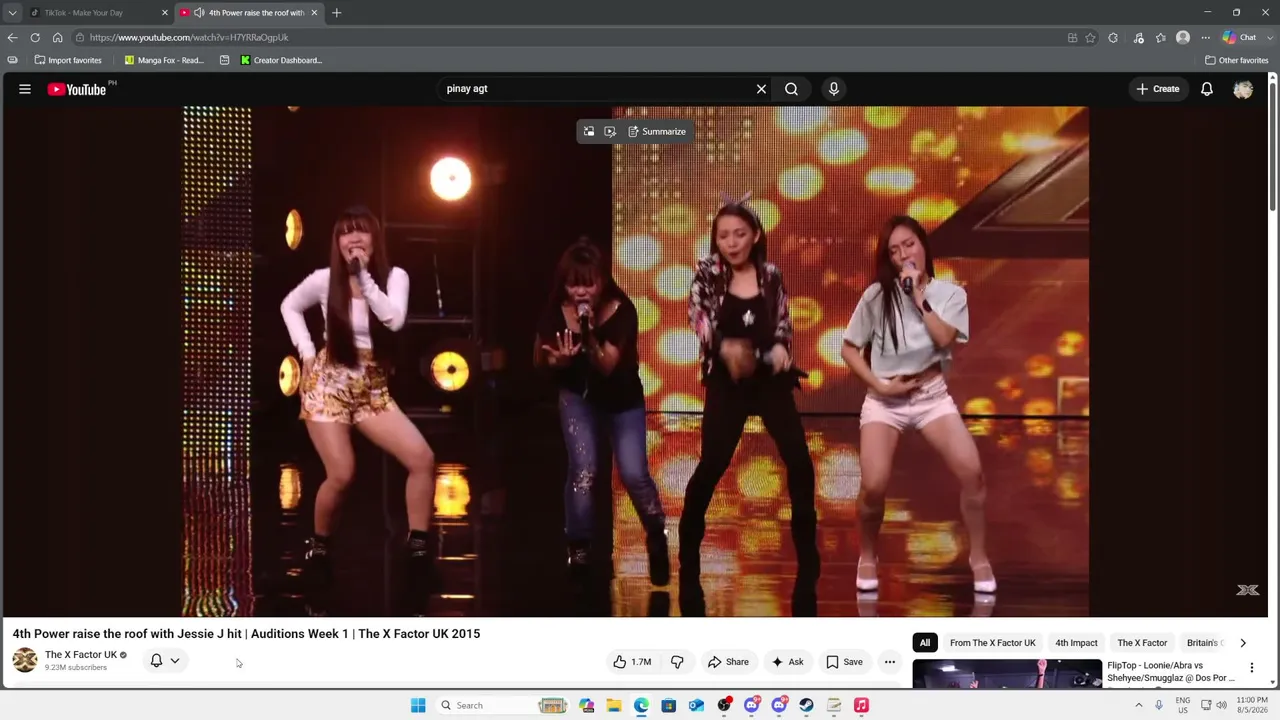Click the Create button

[1158, 89]
